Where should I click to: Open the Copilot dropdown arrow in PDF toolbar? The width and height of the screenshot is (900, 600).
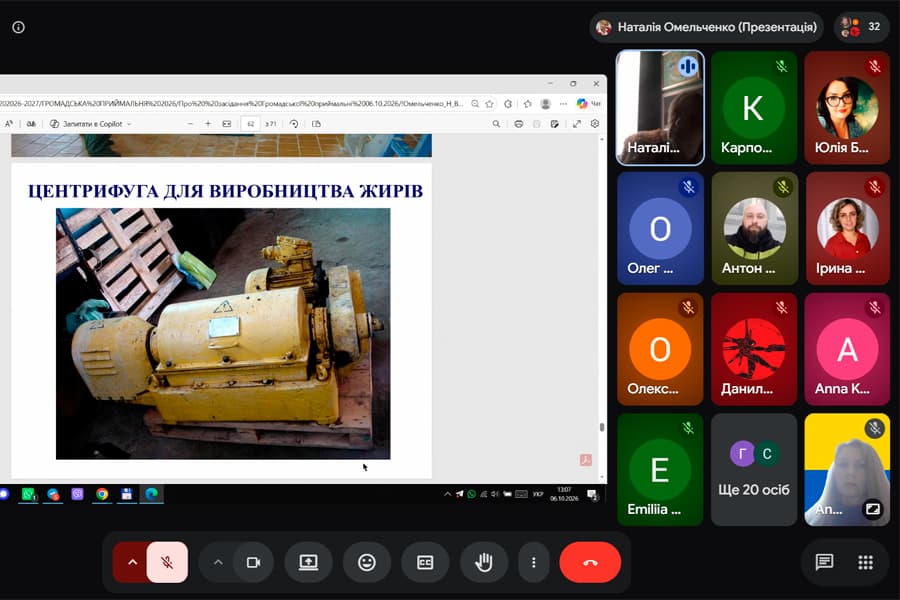point(129,124)
